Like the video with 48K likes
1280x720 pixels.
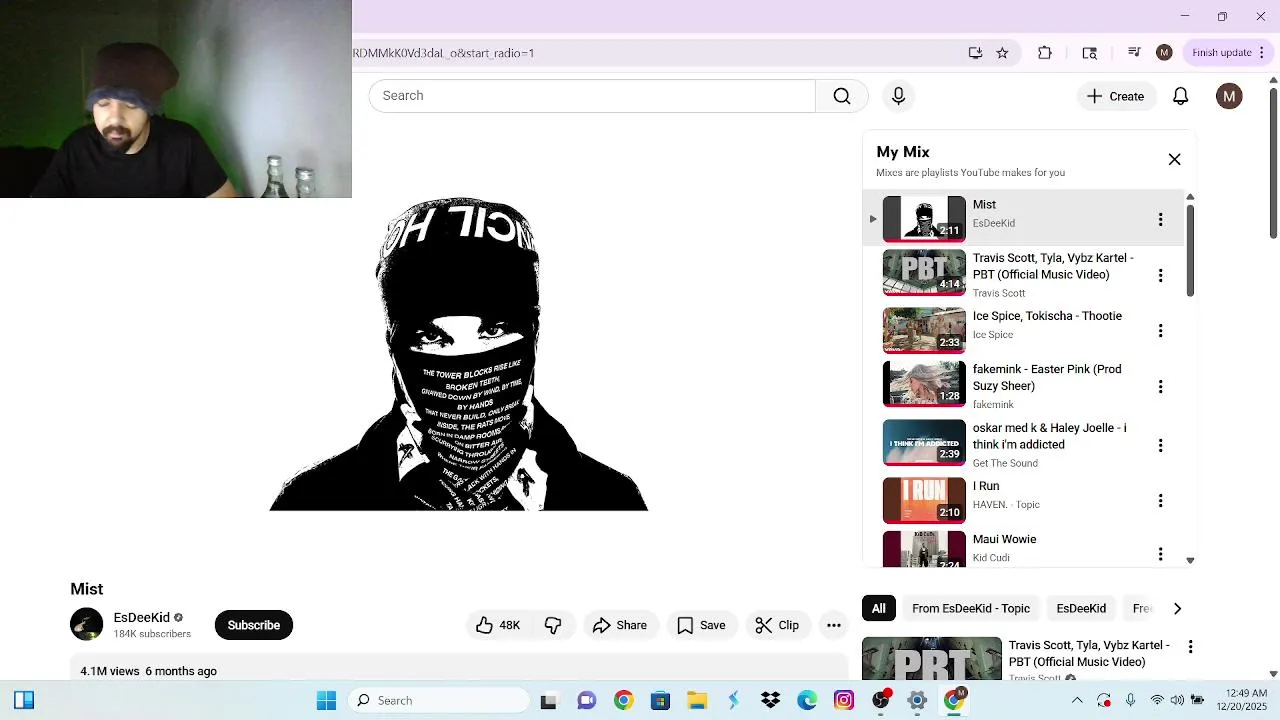(498, 625)
